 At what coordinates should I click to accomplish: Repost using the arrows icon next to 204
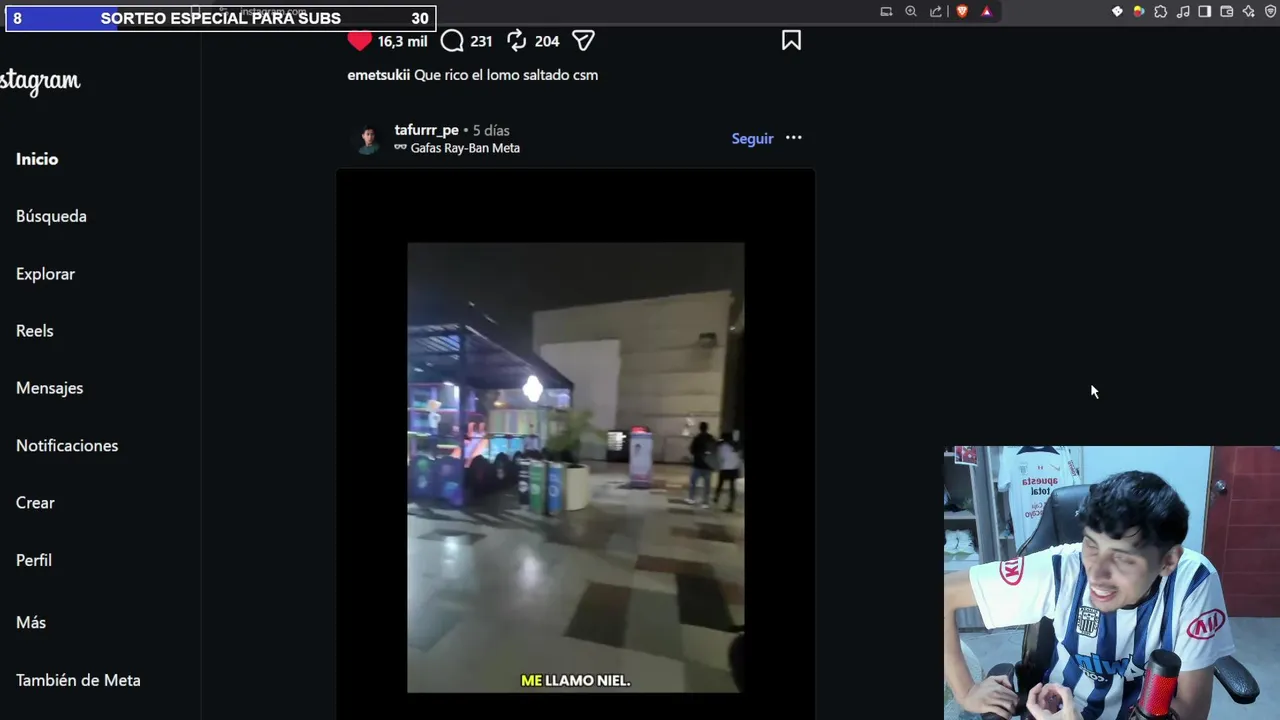[x=516, y=41]
